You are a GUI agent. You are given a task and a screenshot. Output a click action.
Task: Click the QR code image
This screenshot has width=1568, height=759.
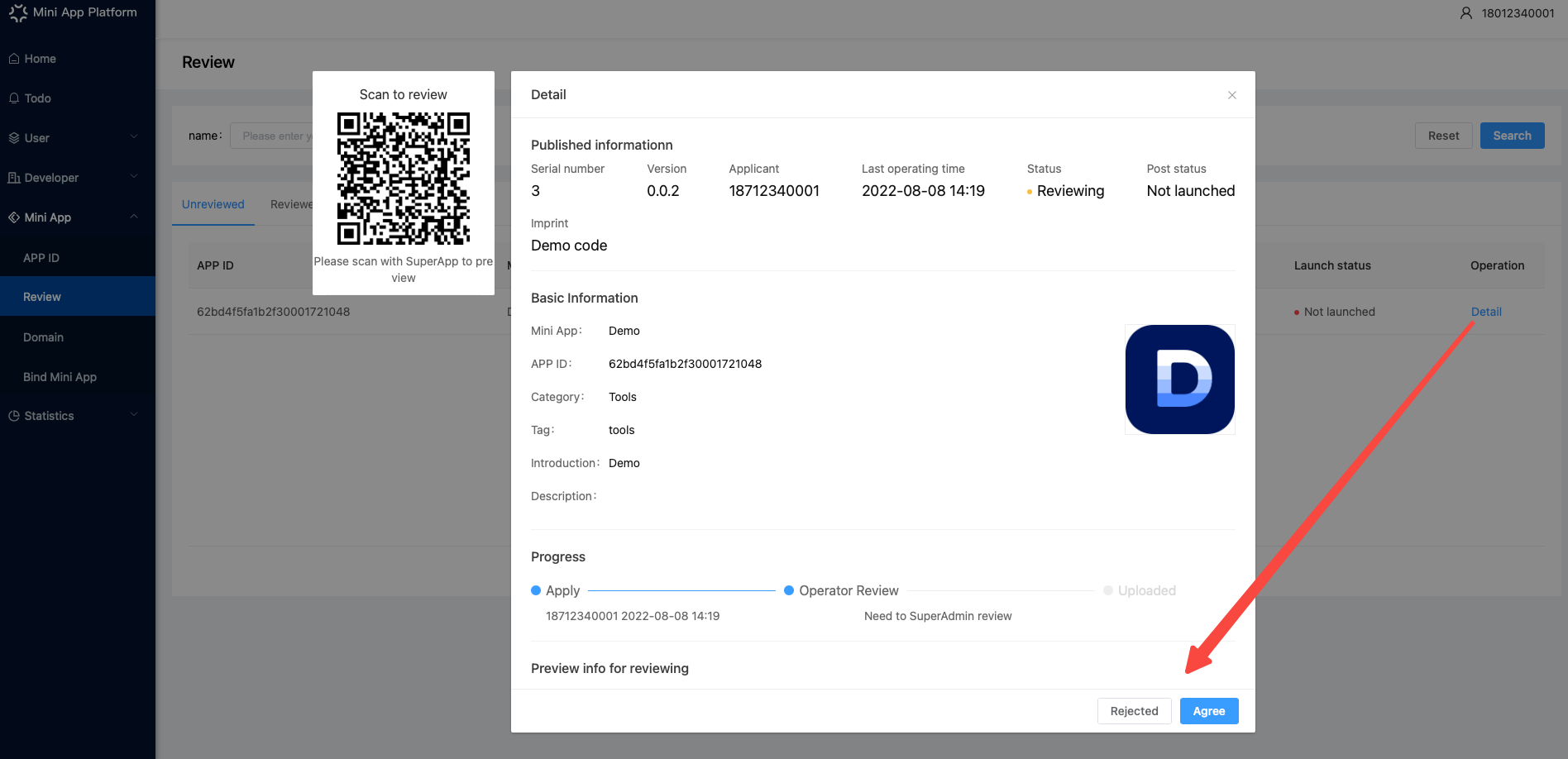click(x=404, y=179)
